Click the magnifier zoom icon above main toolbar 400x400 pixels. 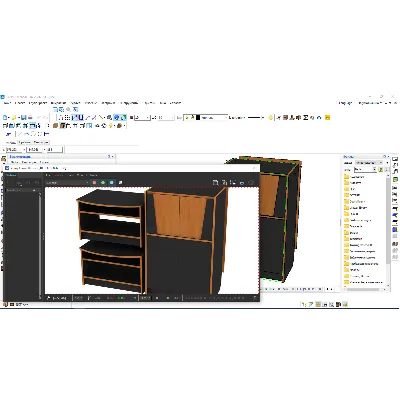click(68, 109)
